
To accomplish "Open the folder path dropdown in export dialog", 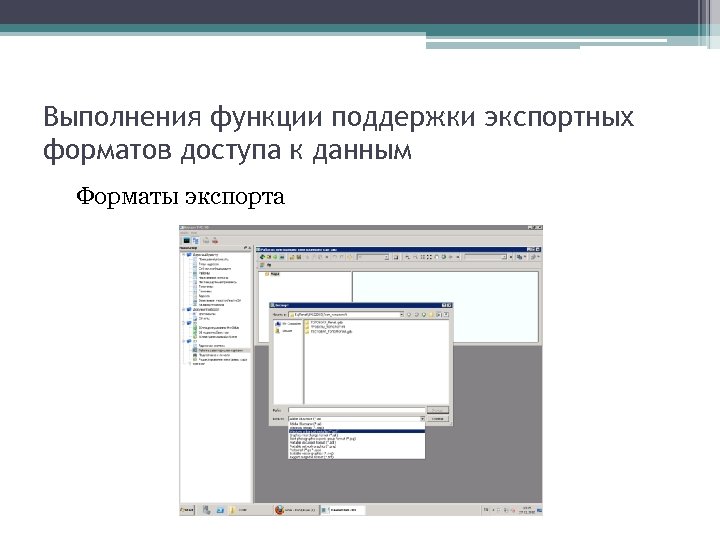I will click(402, 315).
